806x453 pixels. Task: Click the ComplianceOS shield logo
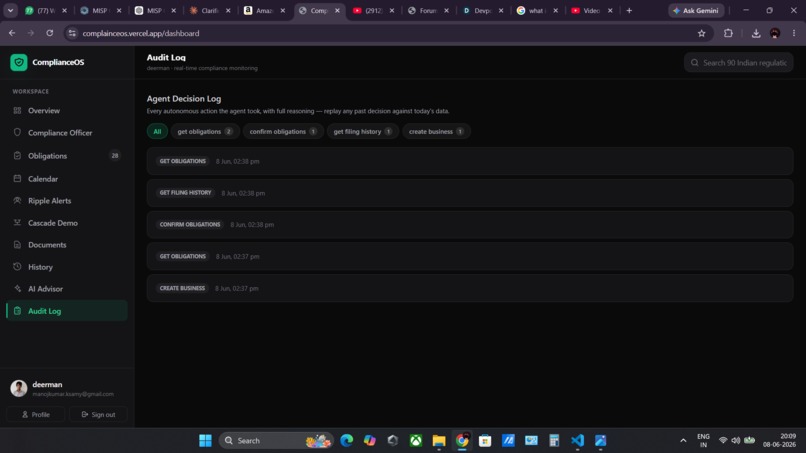[19, 62]
